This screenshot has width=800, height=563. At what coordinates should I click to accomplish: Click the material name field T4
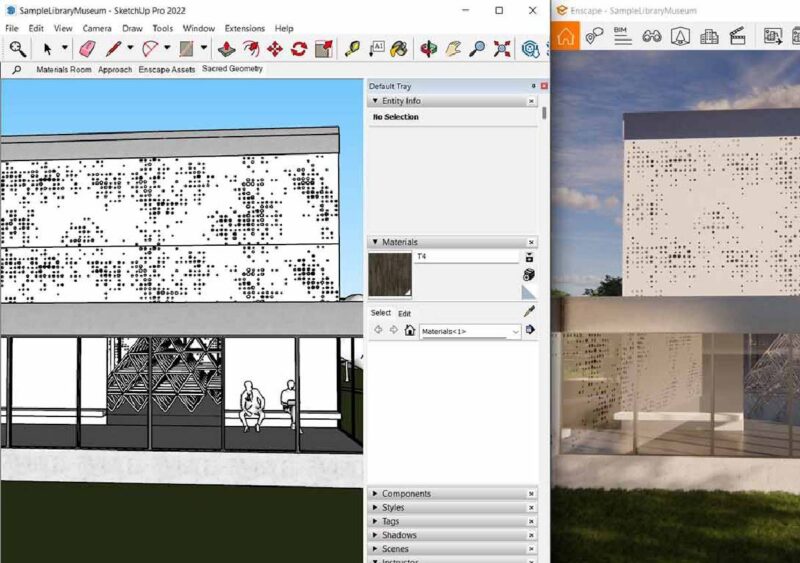coord(467,257)
